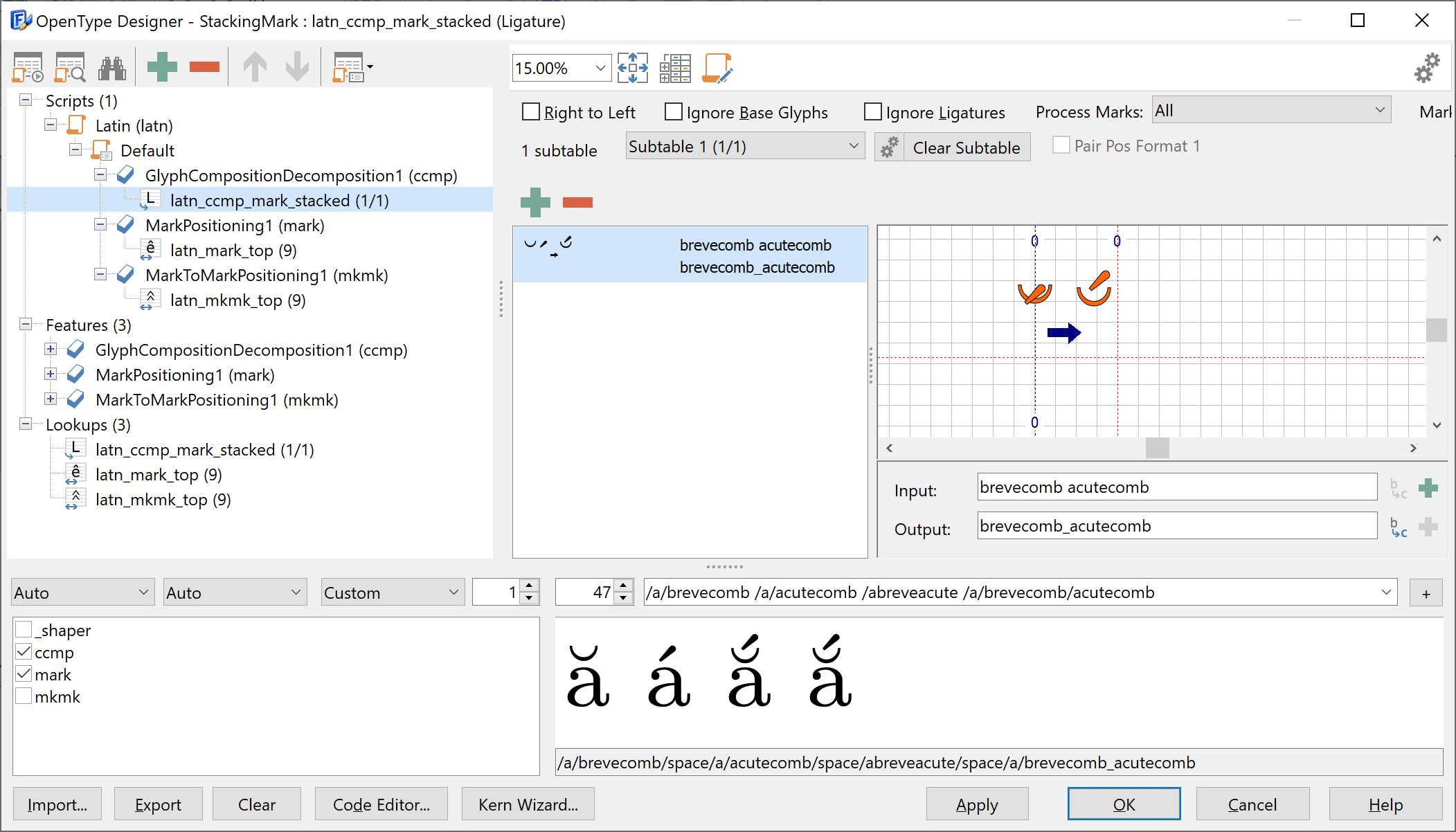Viewport: 1456px width, 832px height.
Task: Select latn_mark_top (9) under Lookups
Action: tap(159, 475)
